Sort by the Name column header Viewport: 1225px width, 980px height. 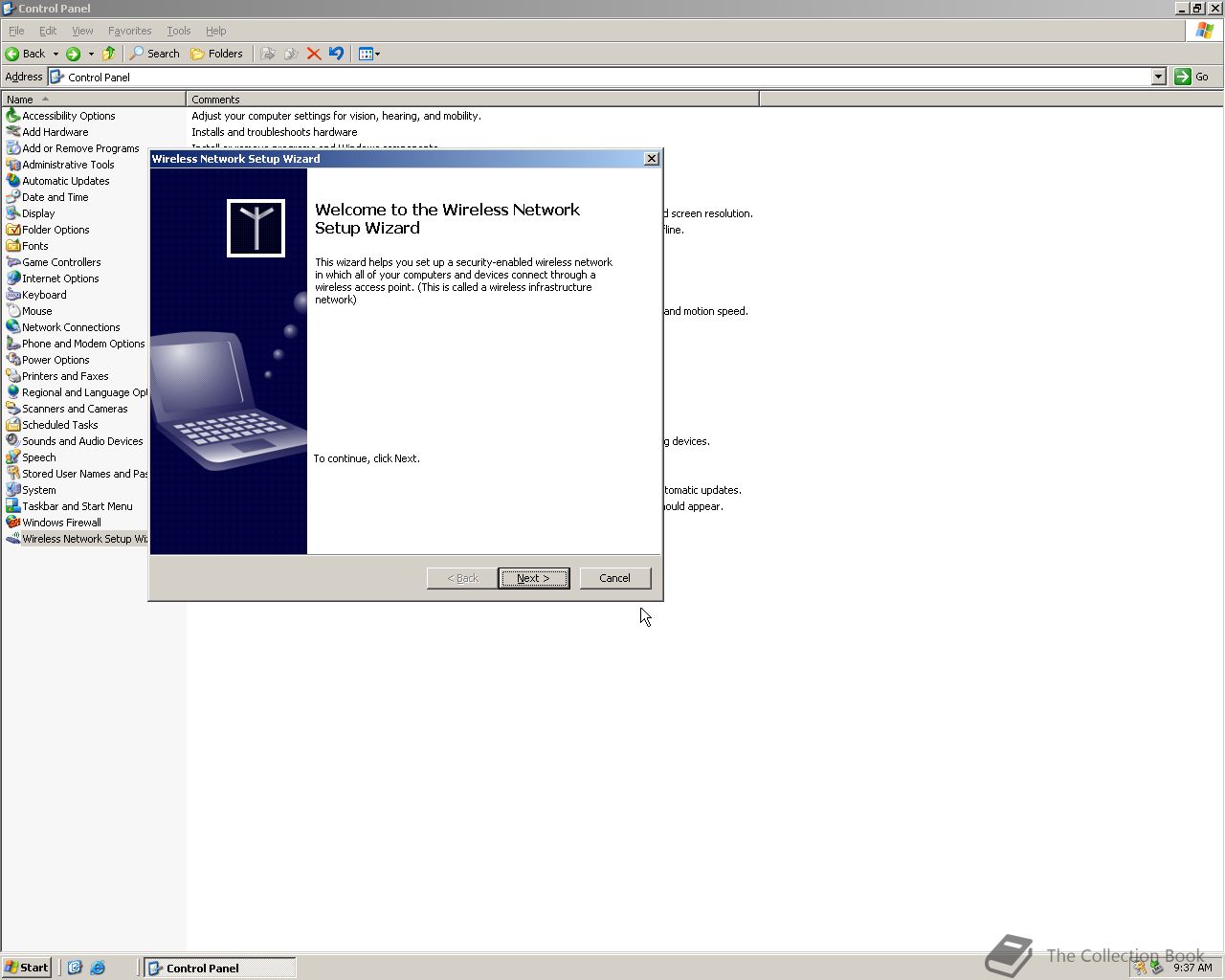[x=94, y=99]
